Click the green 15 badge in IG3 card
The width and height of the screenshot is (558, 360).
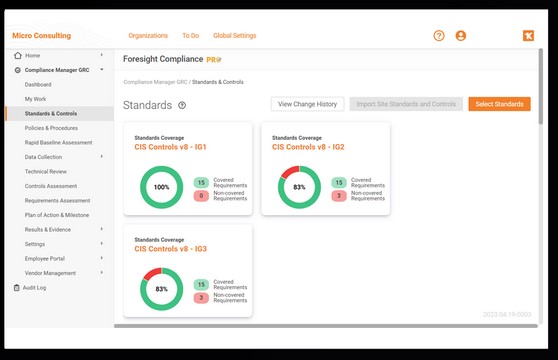pos(201,285)
